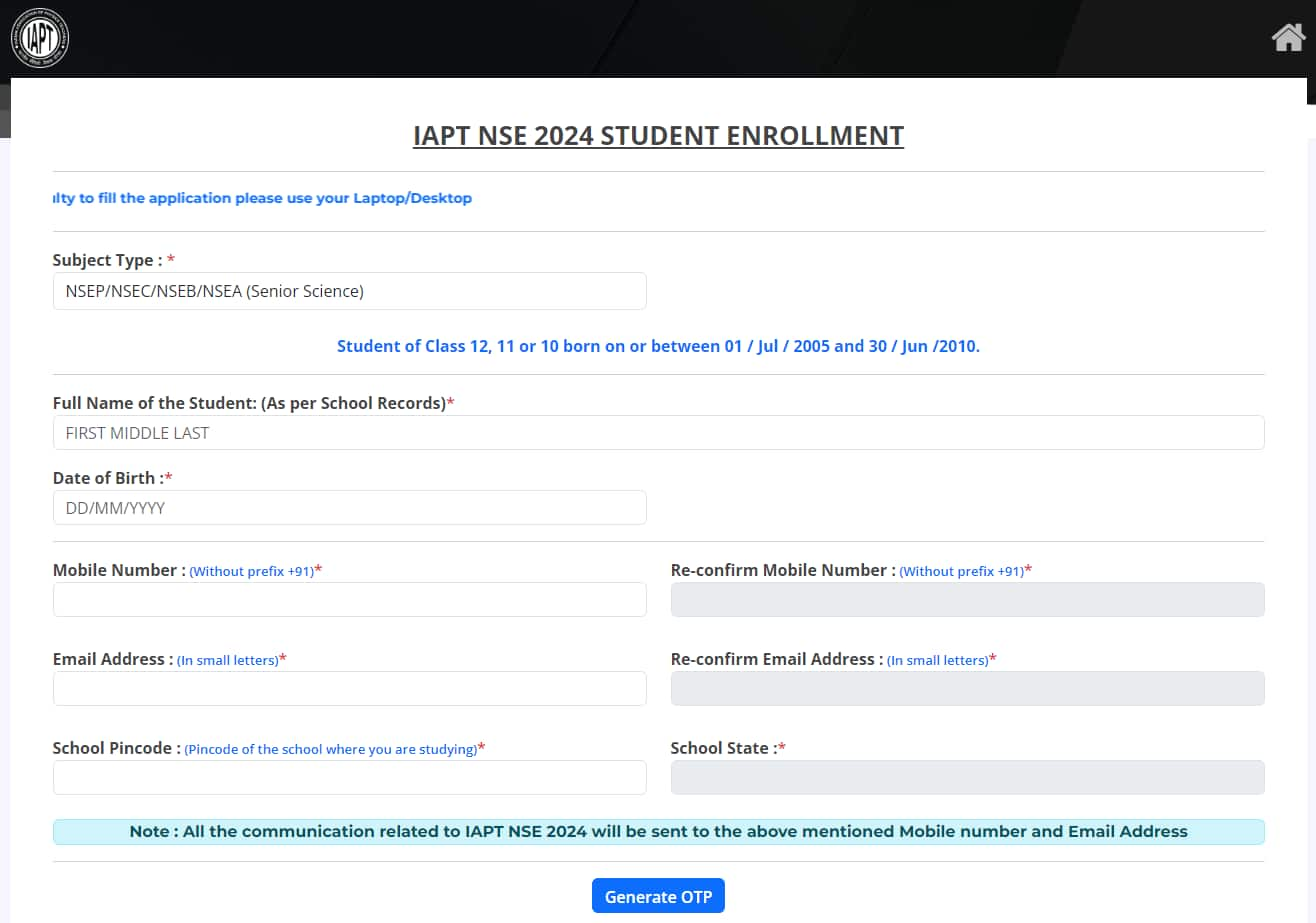The height and width of the screenshot is (923, 1316).
Task: Click the Email Address input field
Action: [x=349, y=688]
